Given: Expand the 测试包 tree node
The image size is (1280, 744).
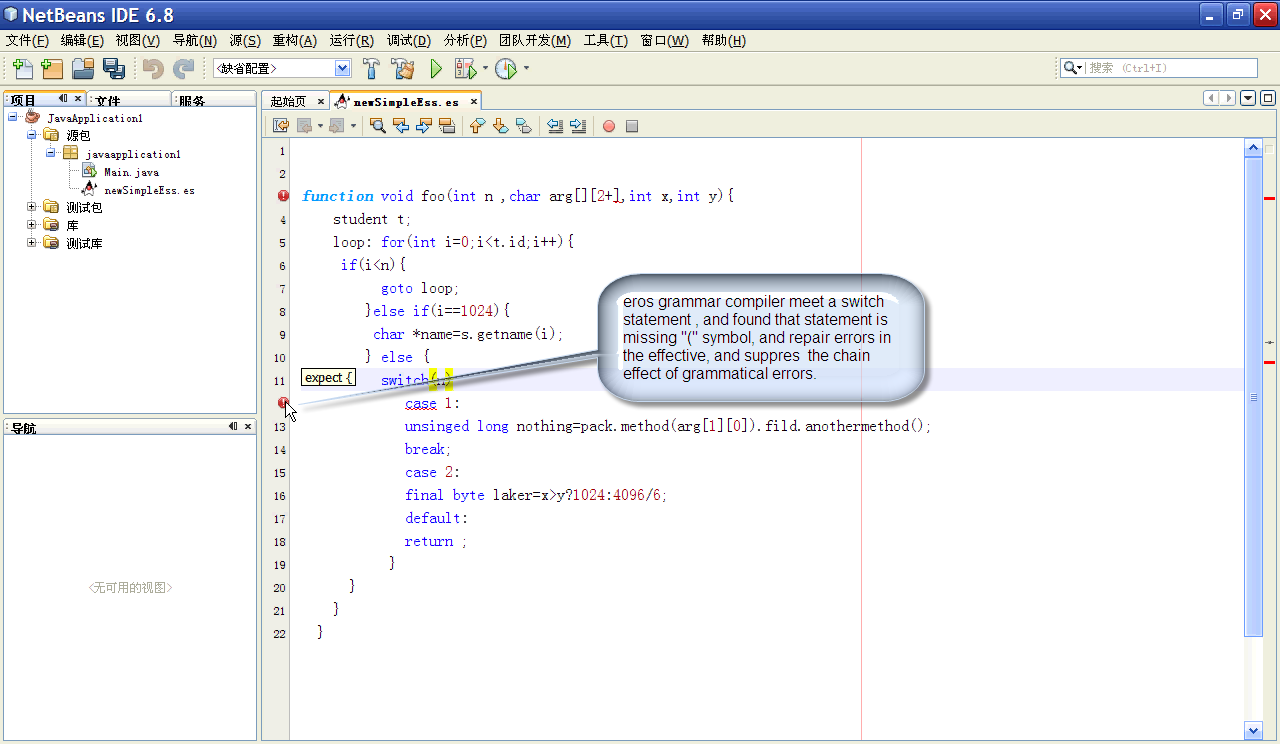Looking at the screenshot, I should pos(32,207).
